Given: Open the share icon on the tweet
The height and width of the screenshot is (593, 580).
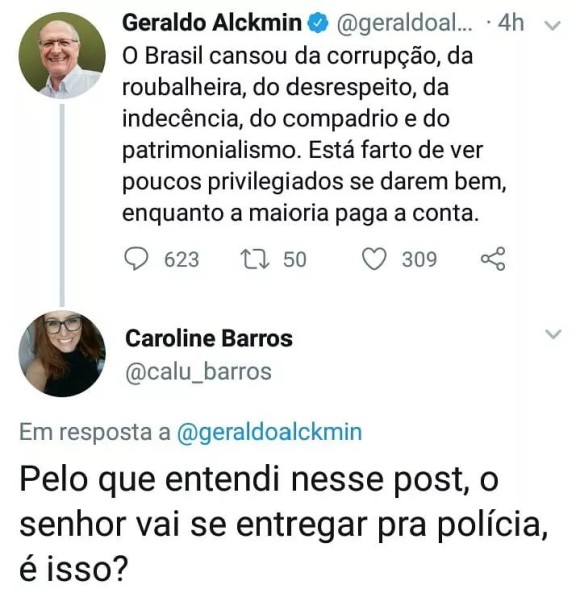Looking at the screenshot, I should click(x=493, y=259).
